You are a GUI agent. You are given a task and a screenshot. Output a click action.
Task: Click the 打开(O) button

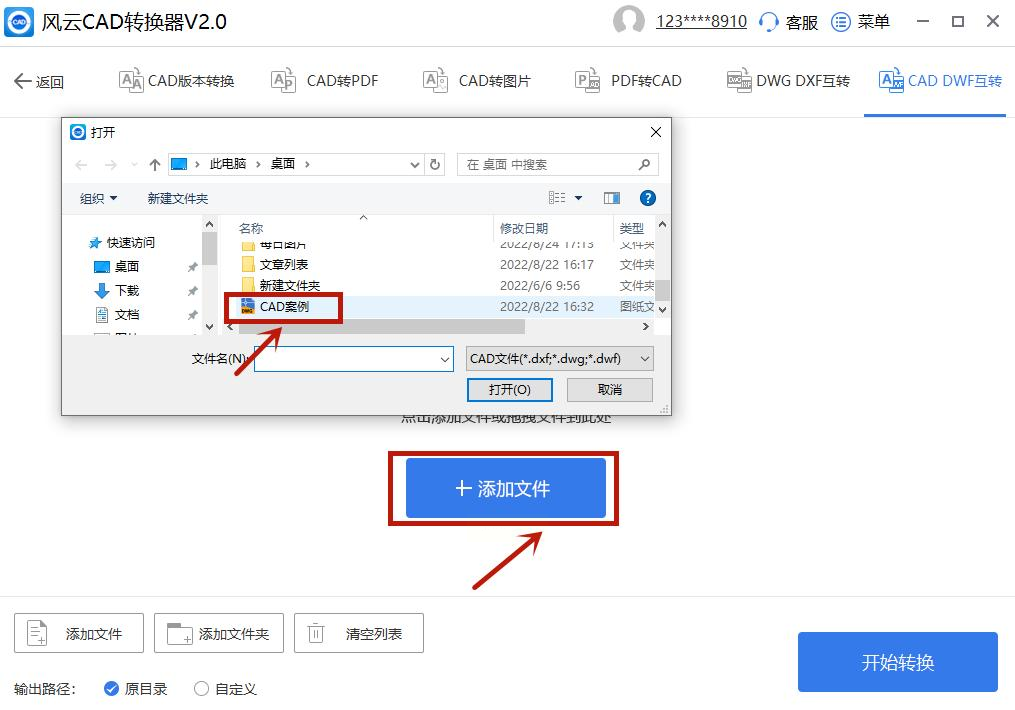click(509, 390)
